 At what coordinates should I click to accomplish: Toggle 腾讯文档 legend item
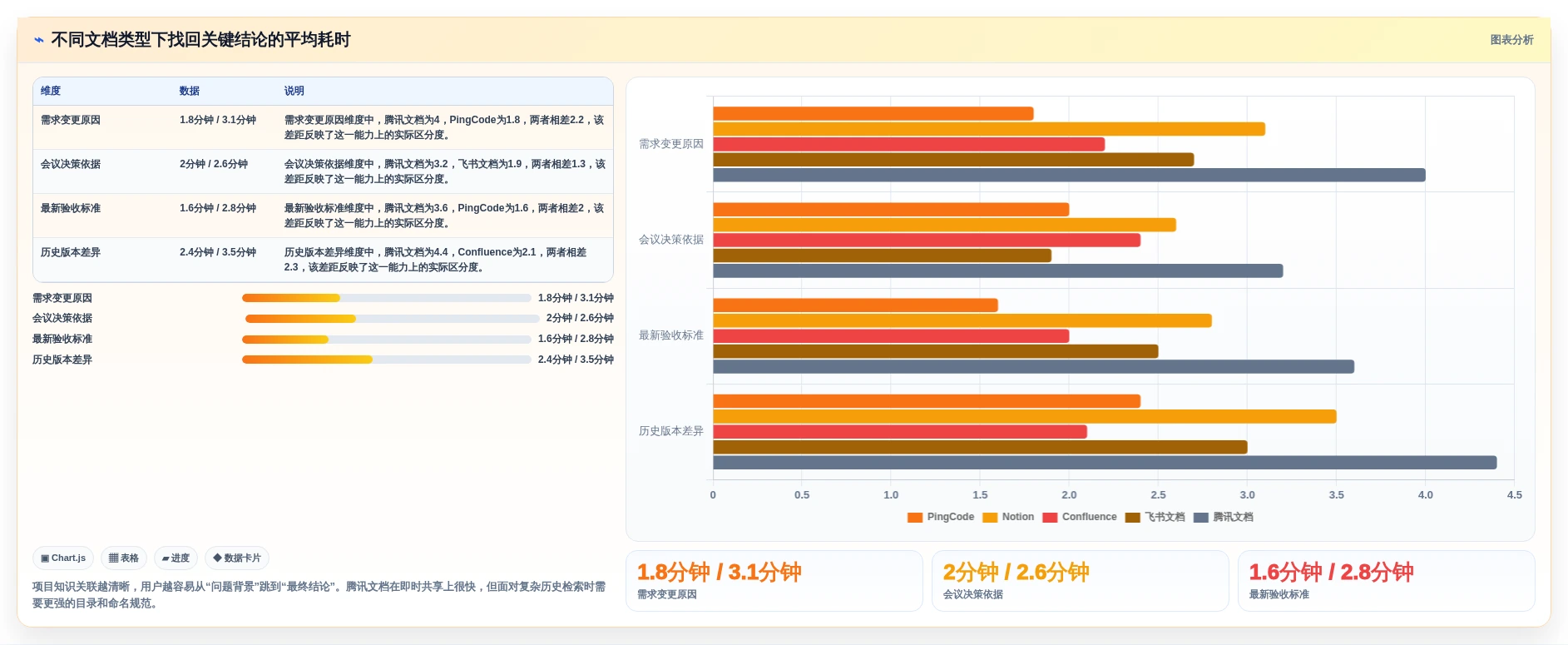pos(1223,518)
